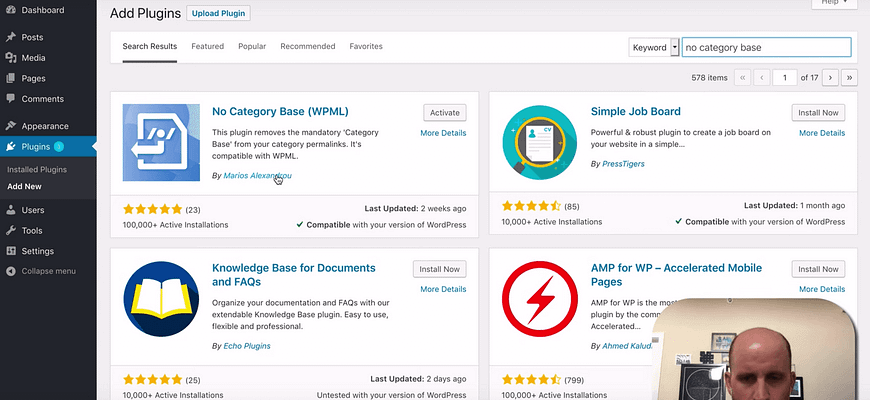Open More Details for Simple Job Board

822,133
